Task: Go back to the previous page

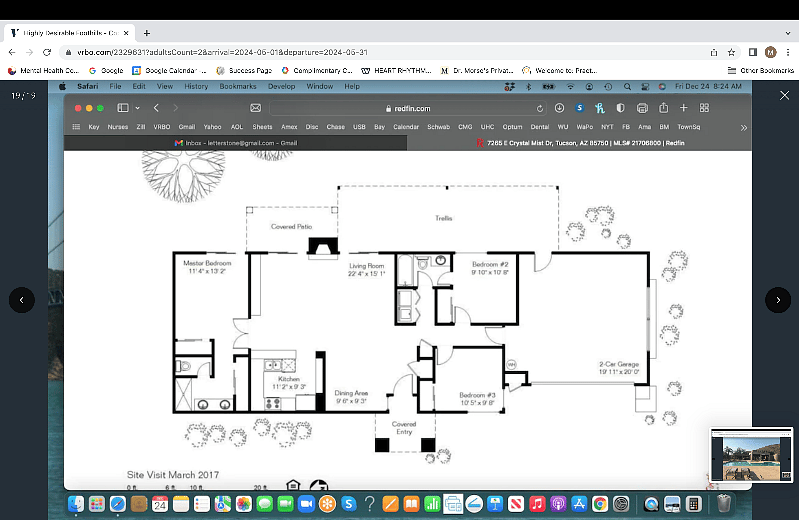Action: pyautogui.click(x=12, y=52)
